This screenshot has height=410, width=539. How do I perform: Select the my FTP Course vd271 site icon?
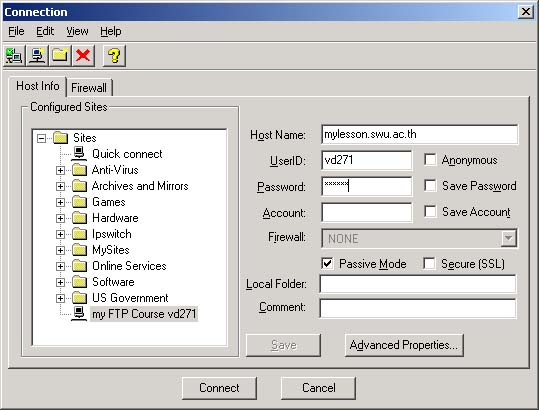[79, 313]
